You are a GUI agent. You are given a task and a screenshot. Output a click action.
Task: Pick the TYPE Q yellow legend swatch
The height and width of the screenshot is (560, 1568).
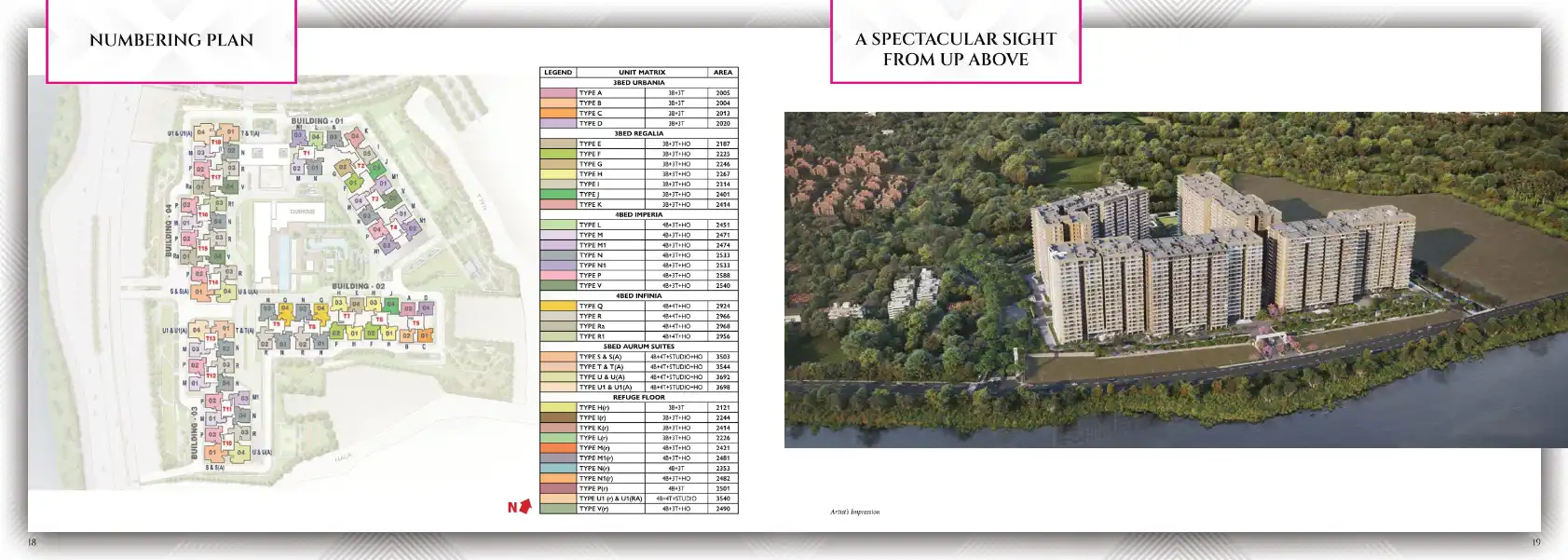[558, 306]
